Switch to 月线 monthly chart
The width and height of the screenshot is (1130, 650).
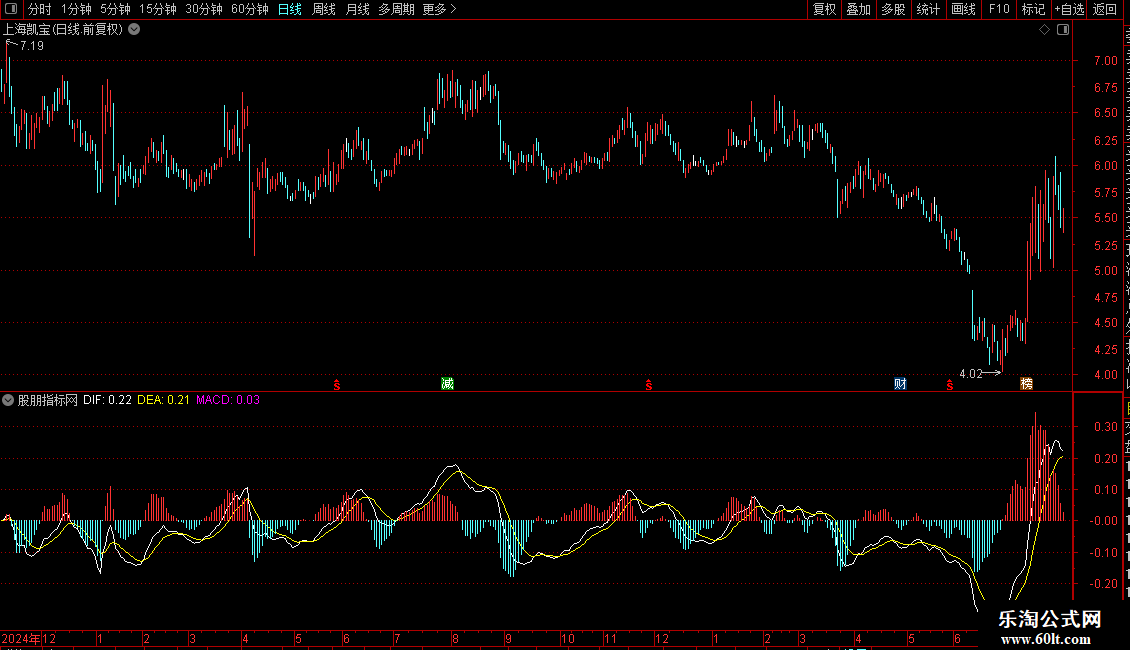(357, 9)
